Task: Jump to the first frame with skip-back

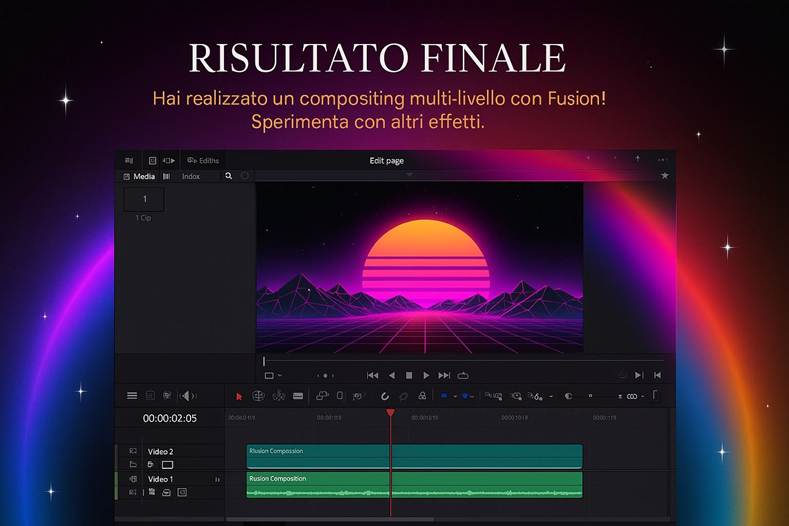Action: click(372, 375)
